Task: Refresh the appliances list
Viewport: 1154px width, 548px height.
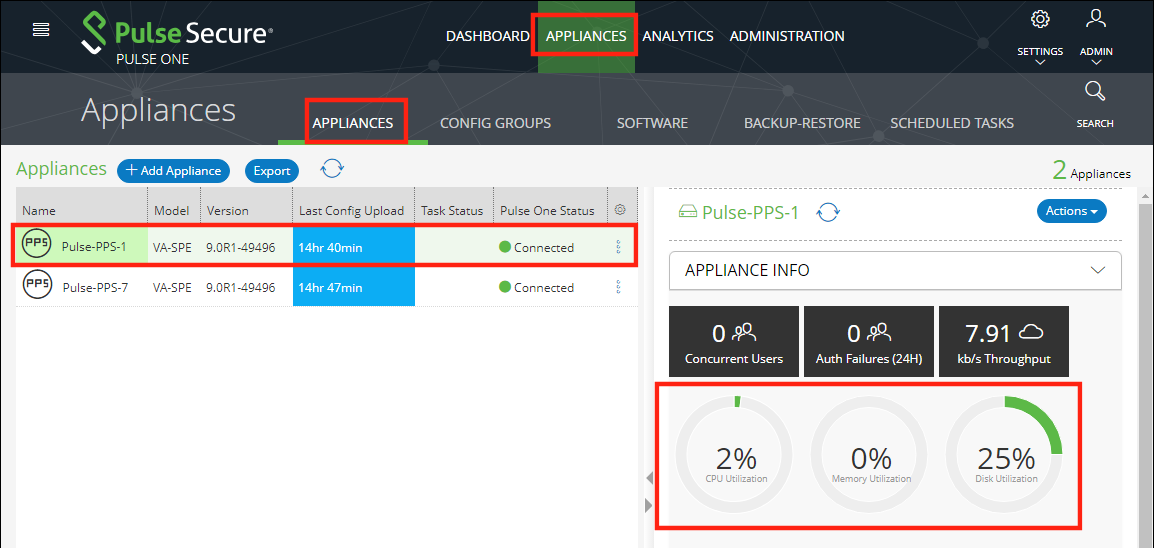Action: point(332,170)
